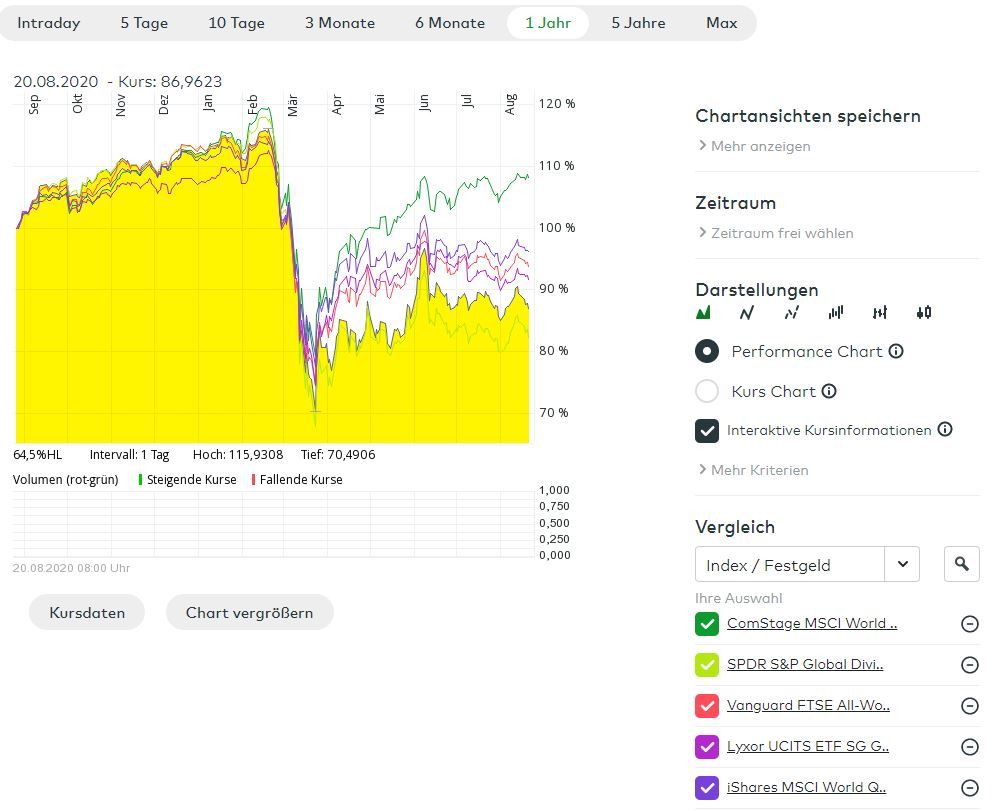995x811 pixels.
Task: Untick the SPDR S&P Global Dividend checkbox
Action: pyautogui.click(x=707, y=665)
